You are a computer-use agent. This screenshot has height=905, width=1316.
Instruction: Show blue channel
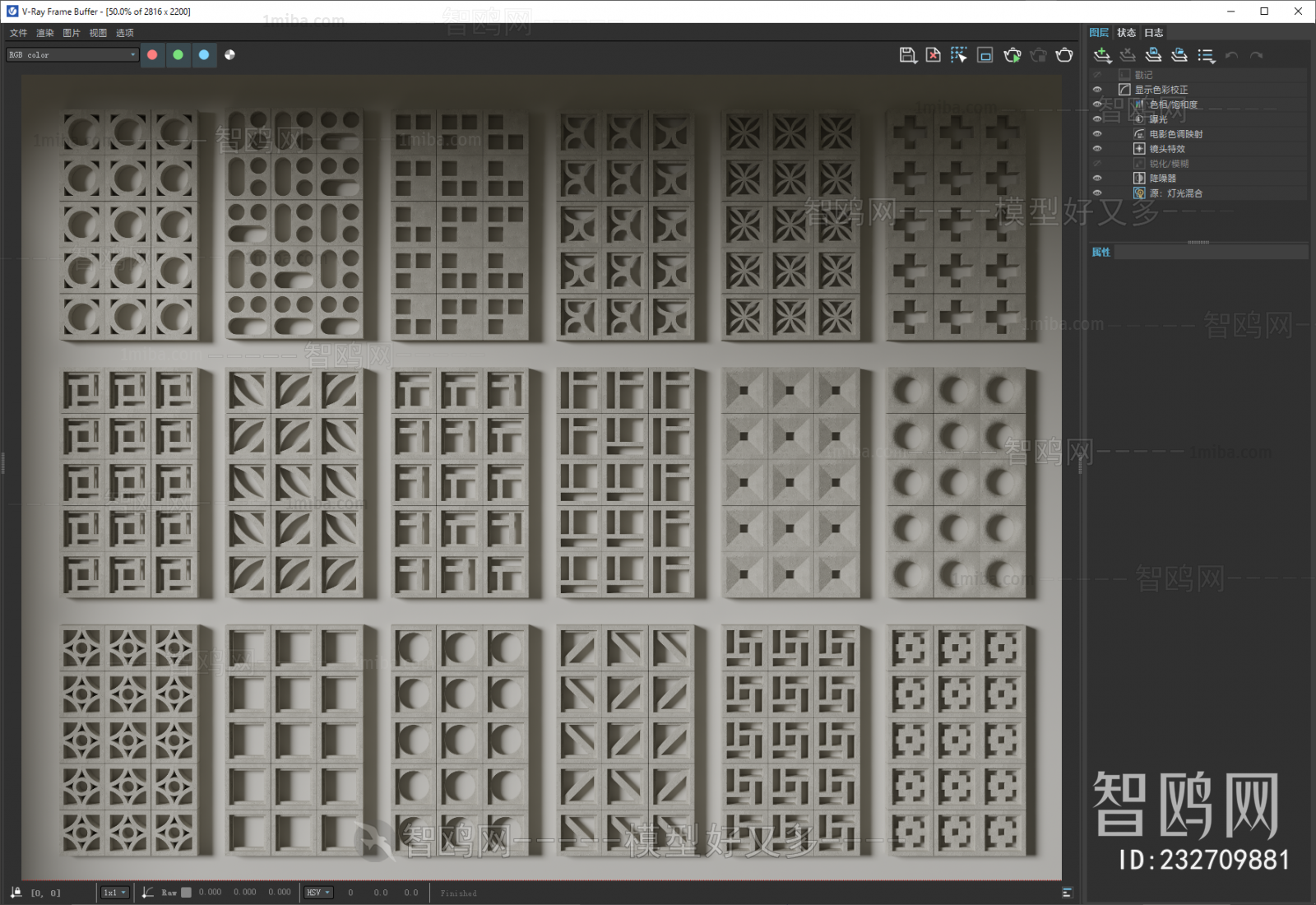coord(204,55)
